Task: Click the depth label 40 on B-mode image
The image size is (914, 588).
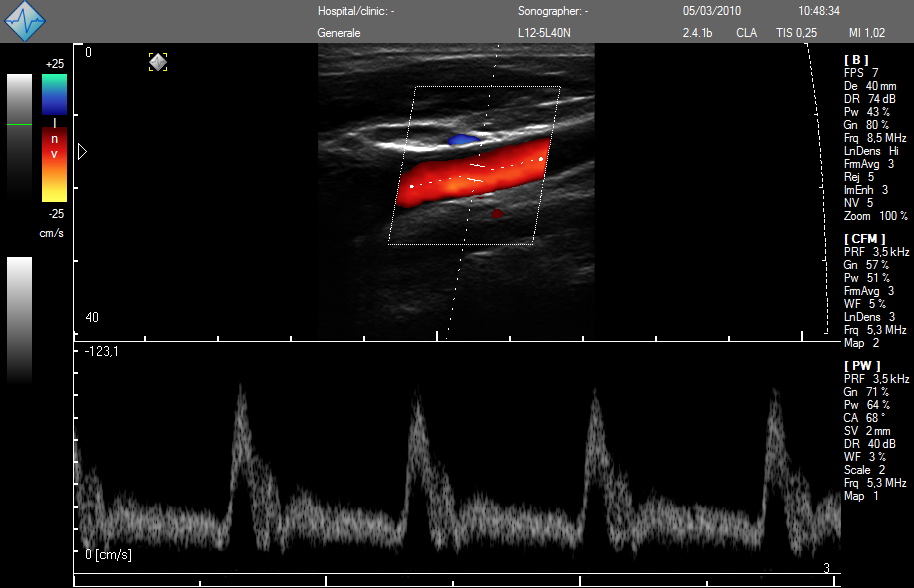Action: (92, 317)
